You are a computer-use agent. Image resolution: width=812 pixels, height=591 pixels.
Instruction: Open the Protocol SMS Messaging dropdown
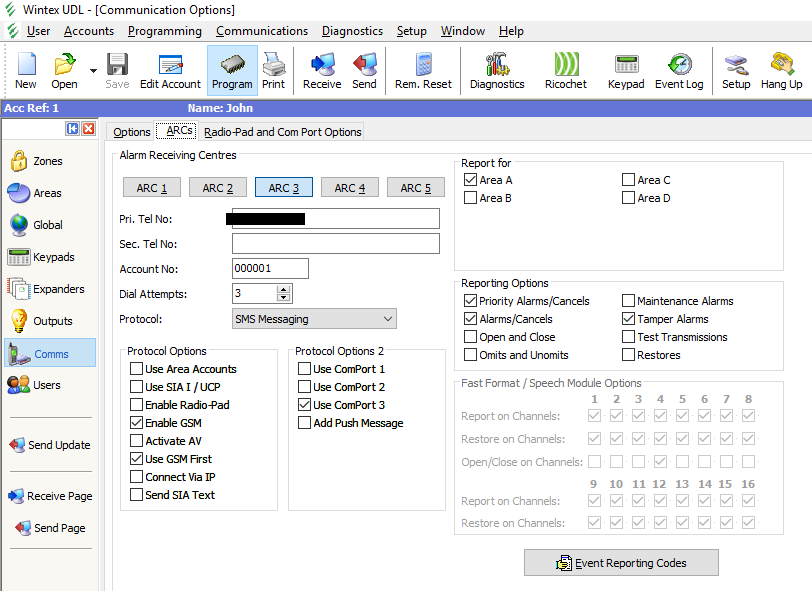click(314, 319)
